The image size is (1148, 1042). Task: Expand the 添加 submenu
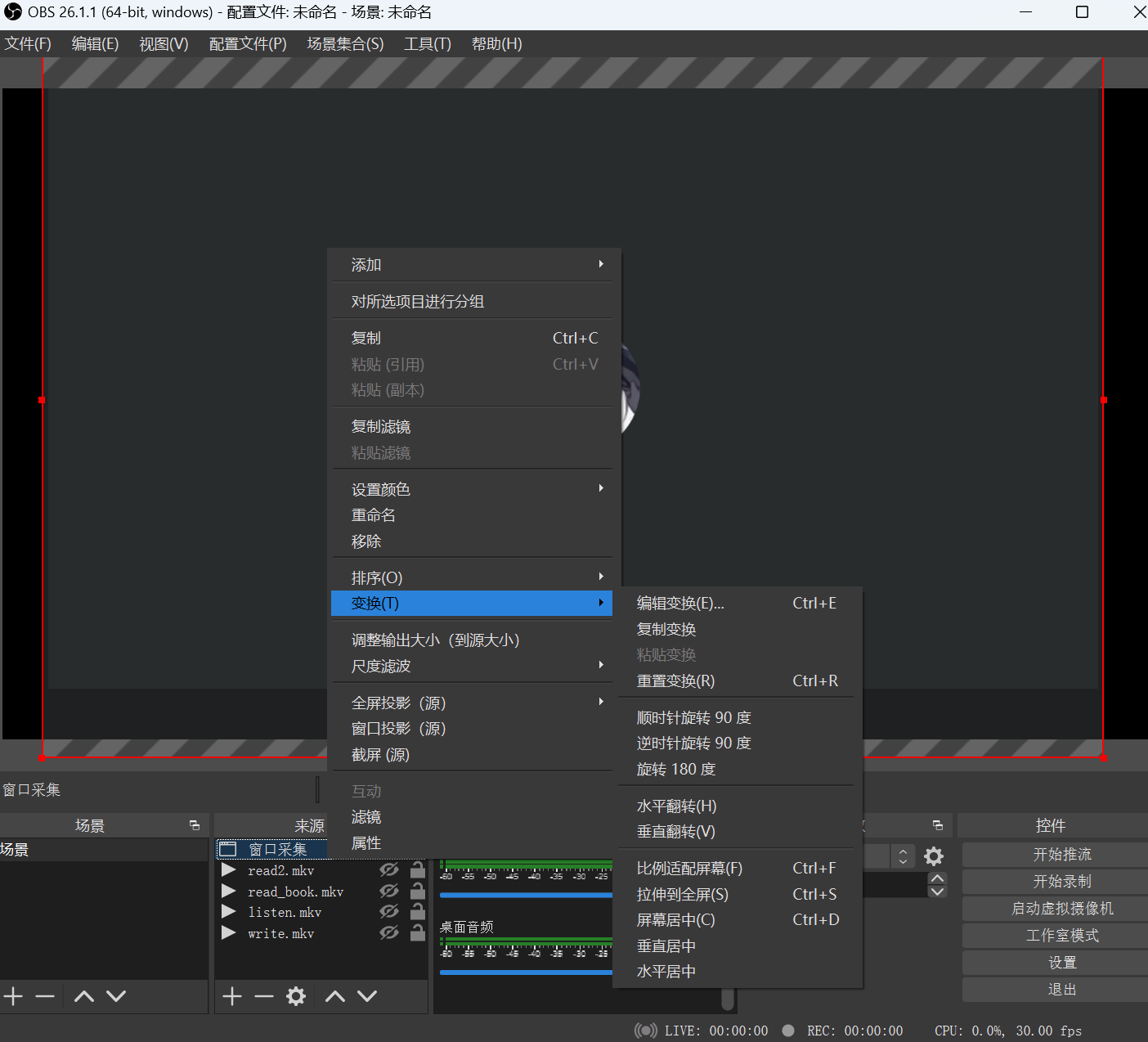473,264
